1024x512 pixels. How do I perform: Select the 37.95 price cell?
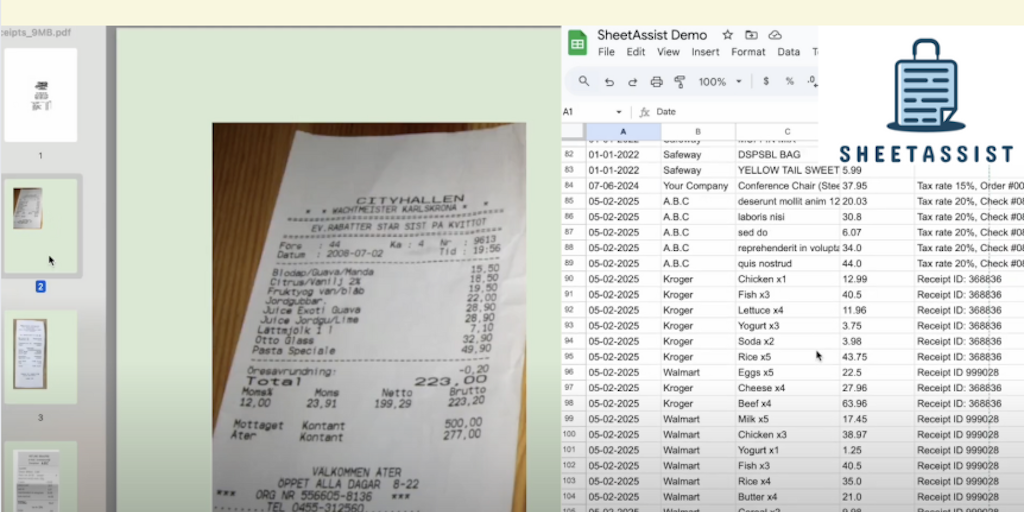[877, 186]
